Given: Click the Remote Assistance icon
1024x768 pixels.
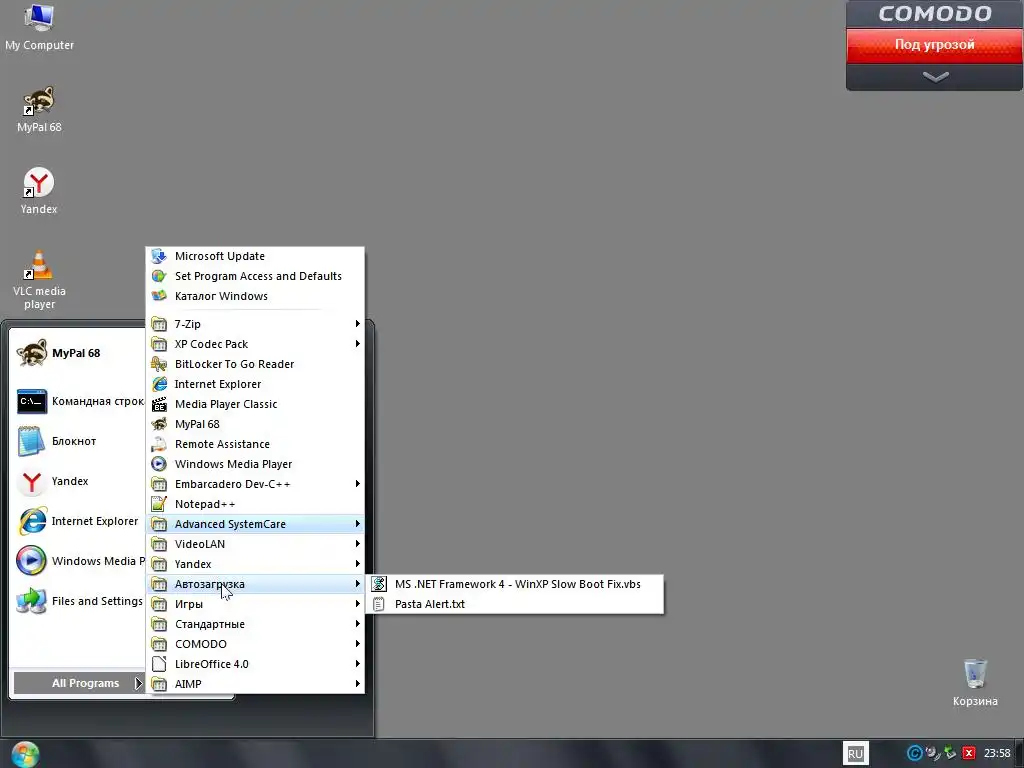Looking at the screenshot, I should point(159,444).
